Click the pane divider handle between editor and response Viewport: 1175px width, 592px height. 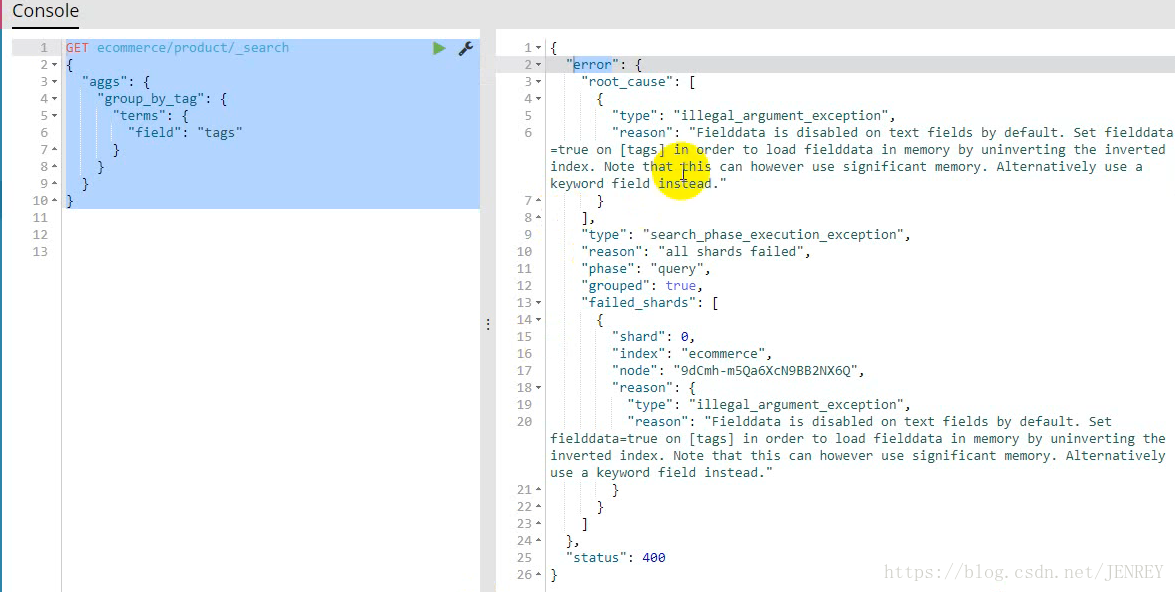click(488, 324)
